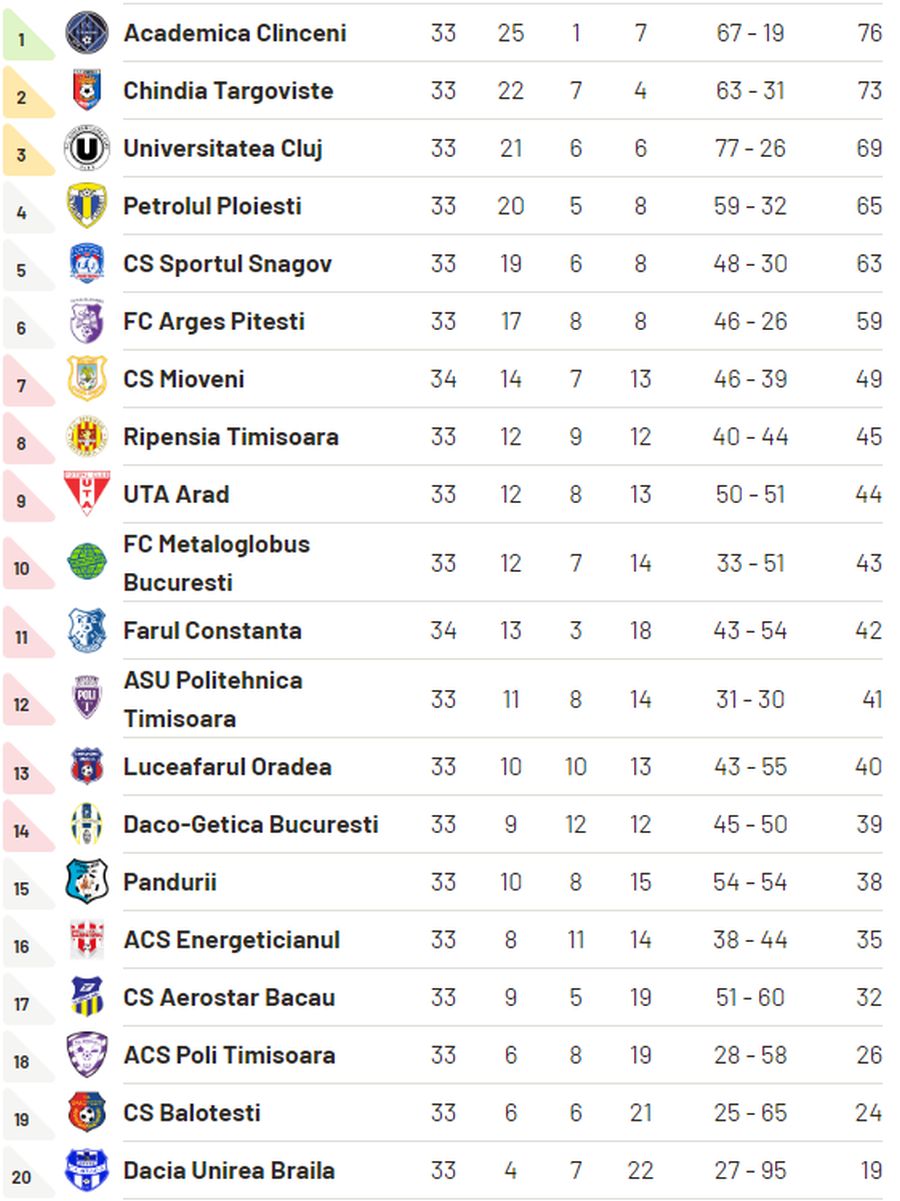Click the Farul Constanta club crest

[x=87, y=631]
